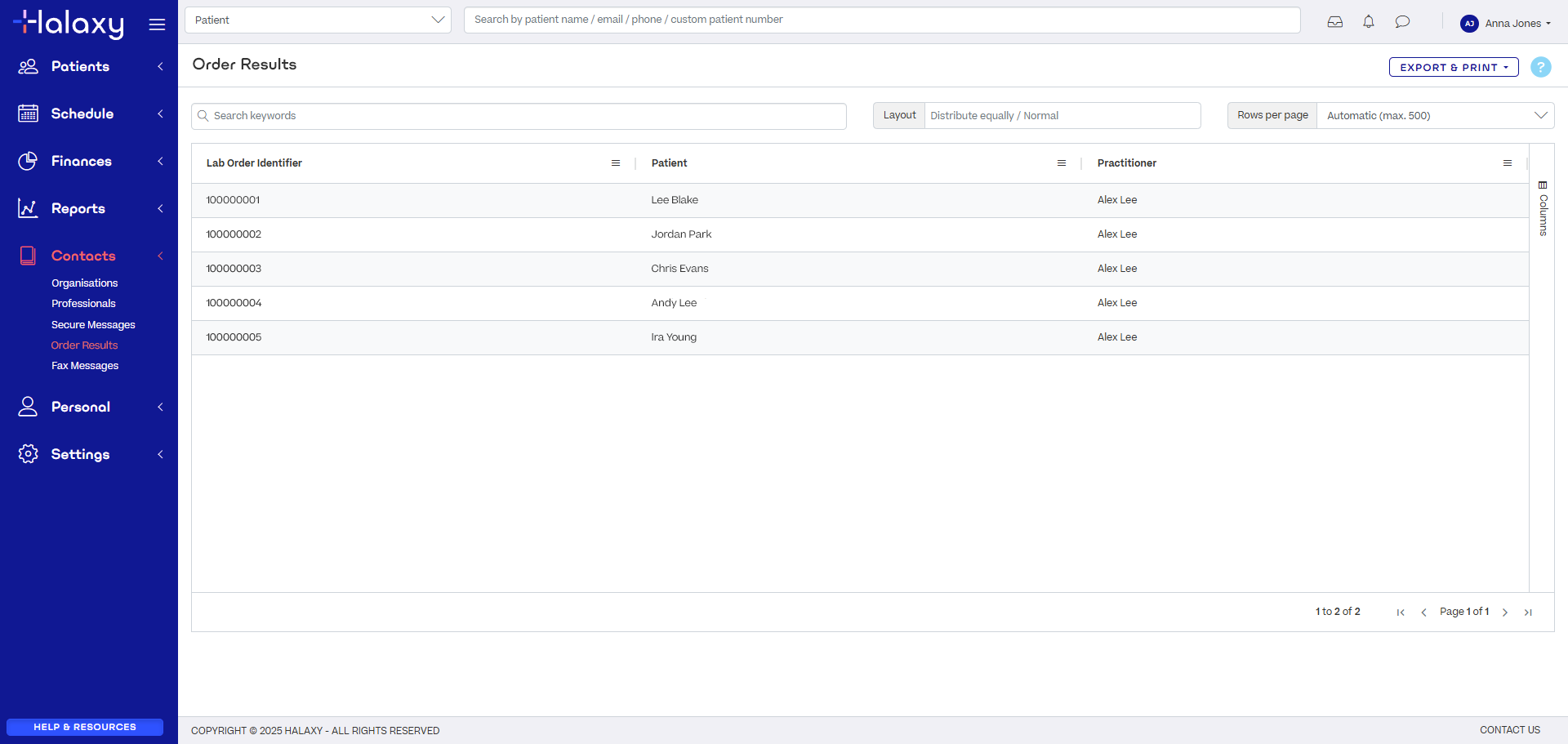Image resolution: width=1568 pixels, height=744 pixels.
Task: Click the Schedule calendar icon
Action: 28,114
